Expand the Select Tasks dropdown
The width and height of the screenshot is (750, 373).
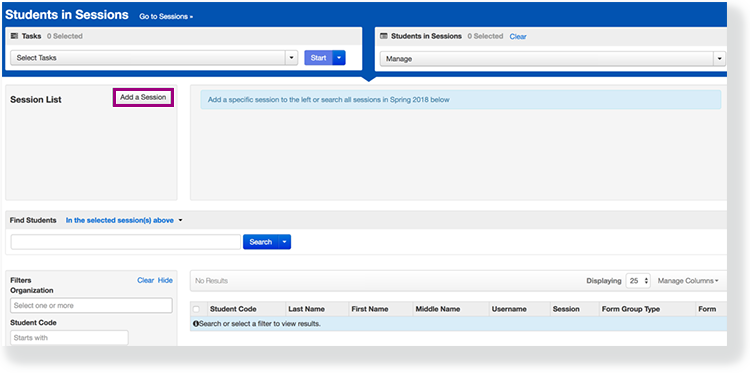pos(154,58)
